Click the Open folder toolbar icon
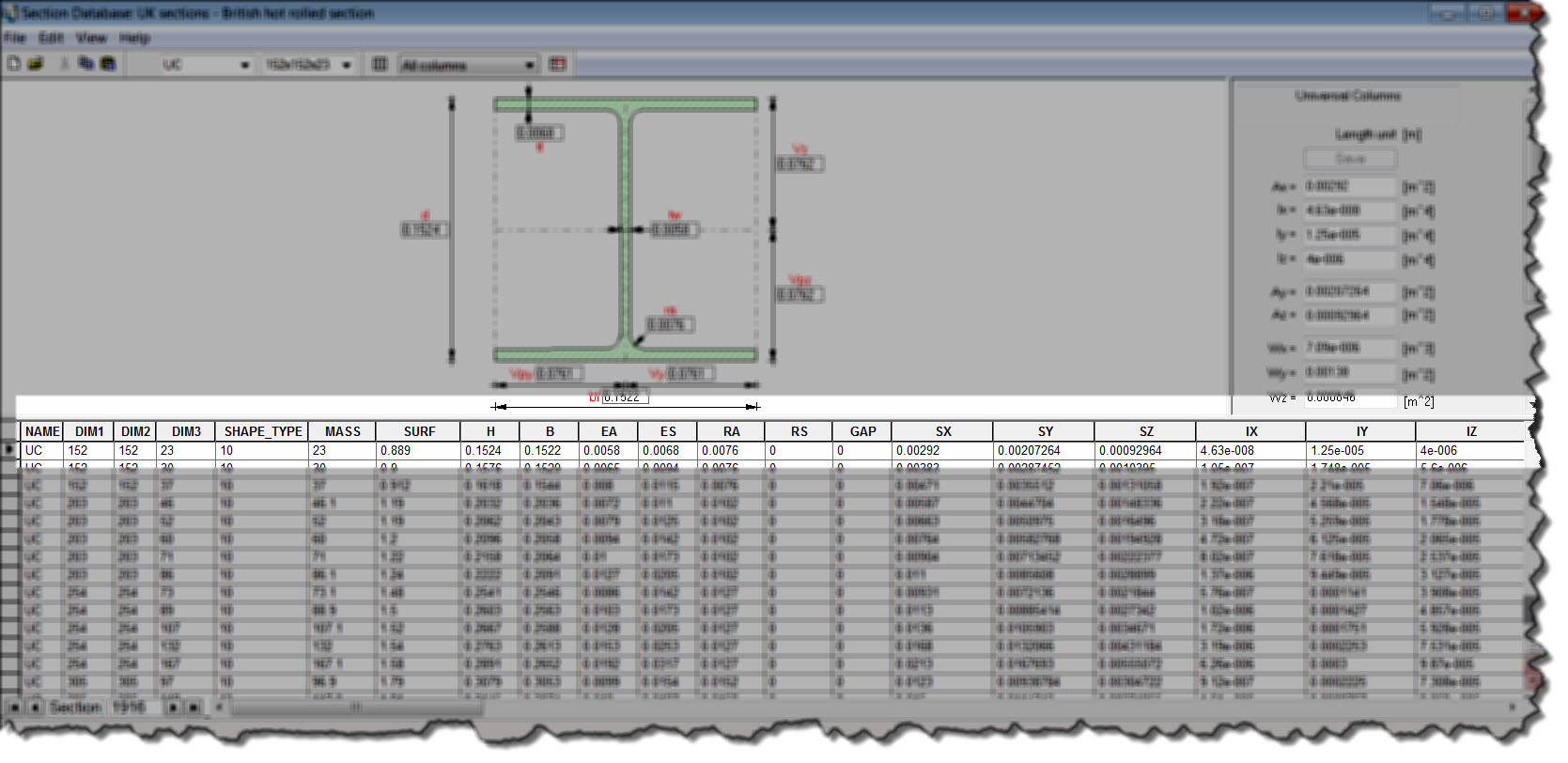The image size is (1568, 763). coord(36,64)
